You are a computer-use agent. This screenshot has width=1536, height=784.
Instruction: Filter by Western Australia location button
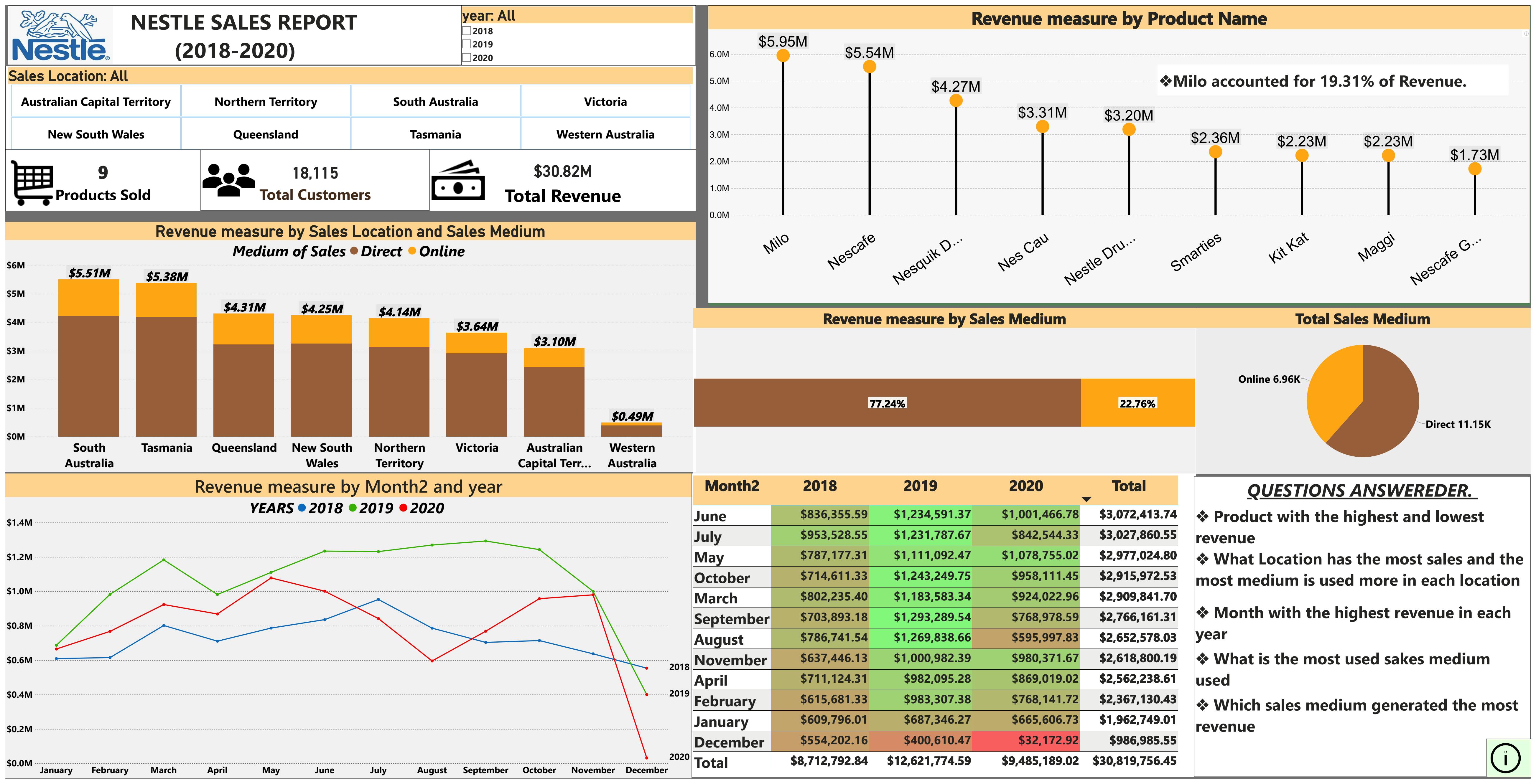point(605,134)
